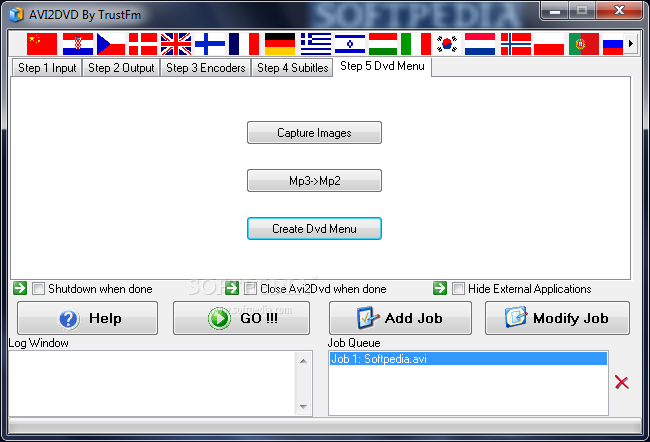Click green arrow beside Hide External Applications
Viewport: 650px width, 442px height.
440,288
